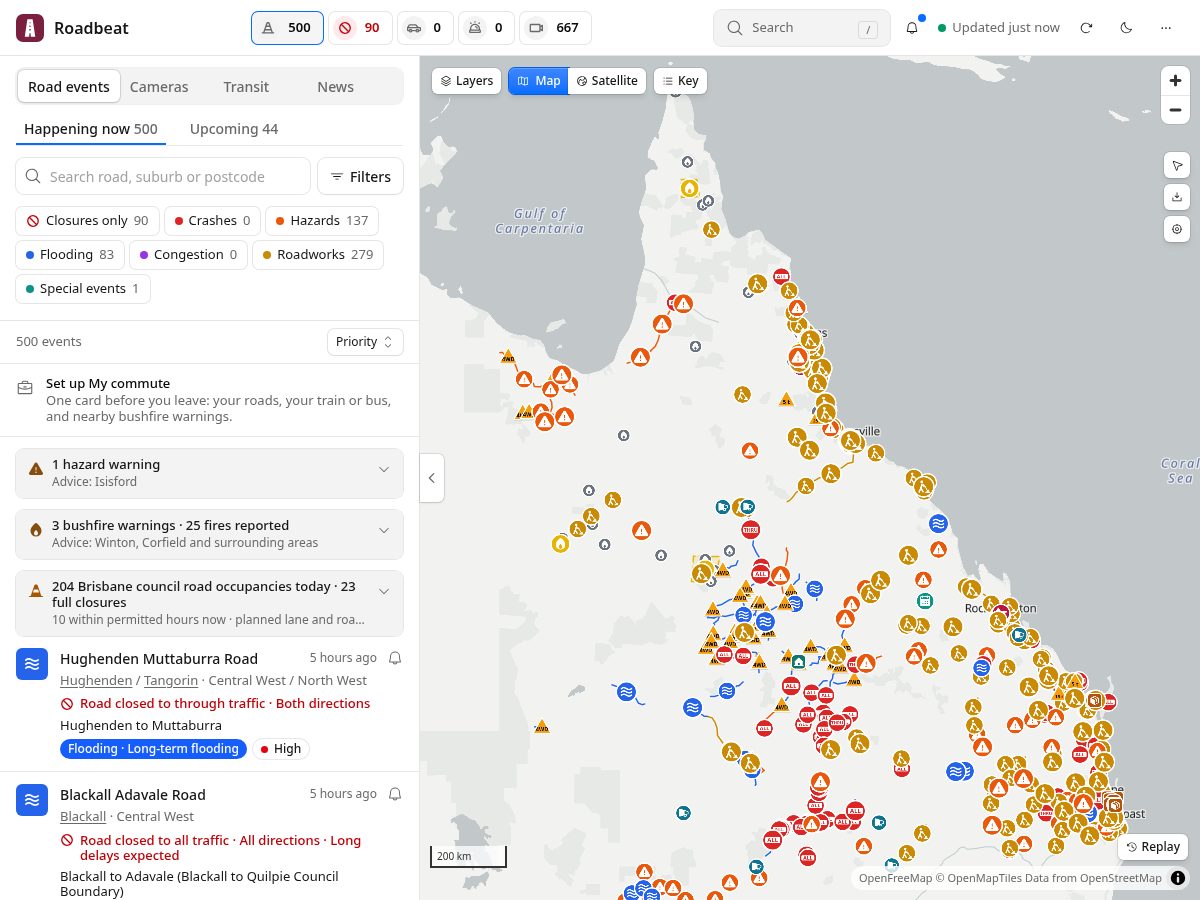This screenshot has width=1200, height=900.
Task: Switch to the Transit tab
Action: tap(246, 87)
